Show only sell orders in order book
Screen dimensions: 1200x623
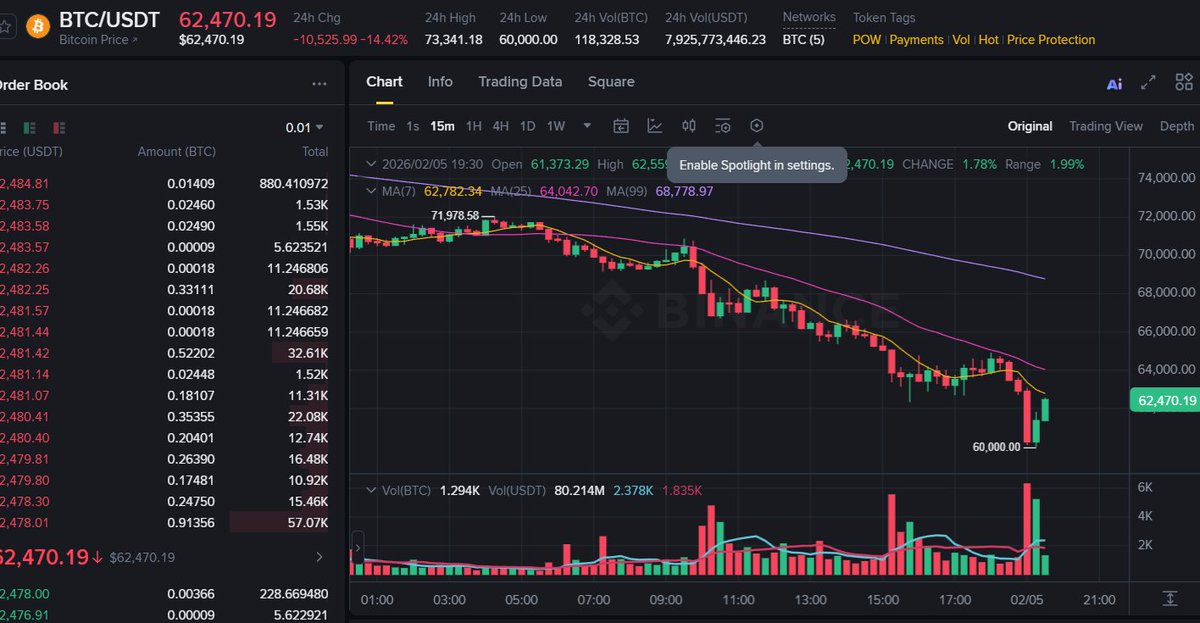tap(60, 128)
